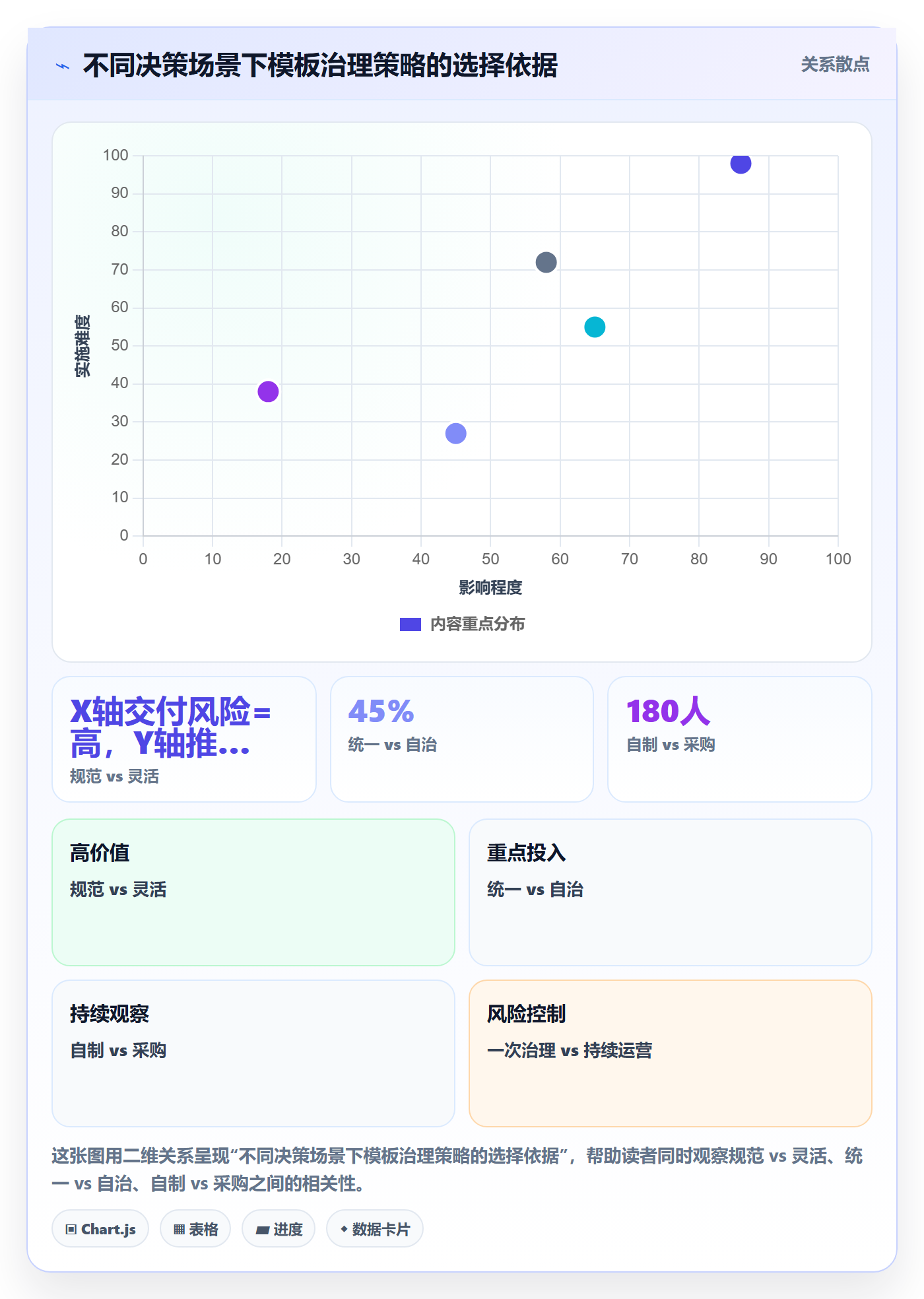Viewport: 924px width, 1299px height.
Task: Select the 重点投入 quadrant card heading
Action: 526,853
